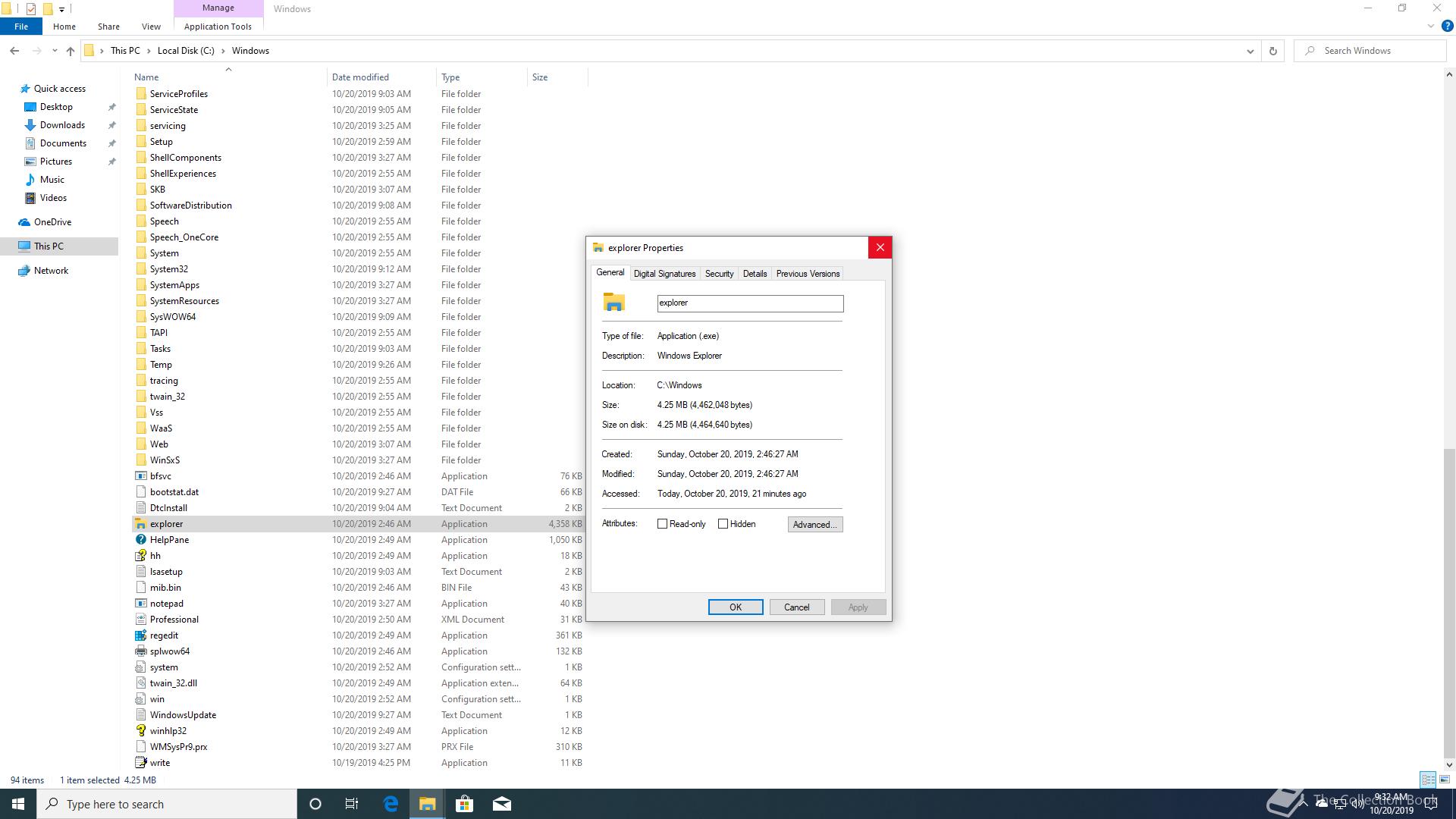
Task: Switch to the Digital Signatures tab
Action: pyautogui.click(x=664, y=274)
